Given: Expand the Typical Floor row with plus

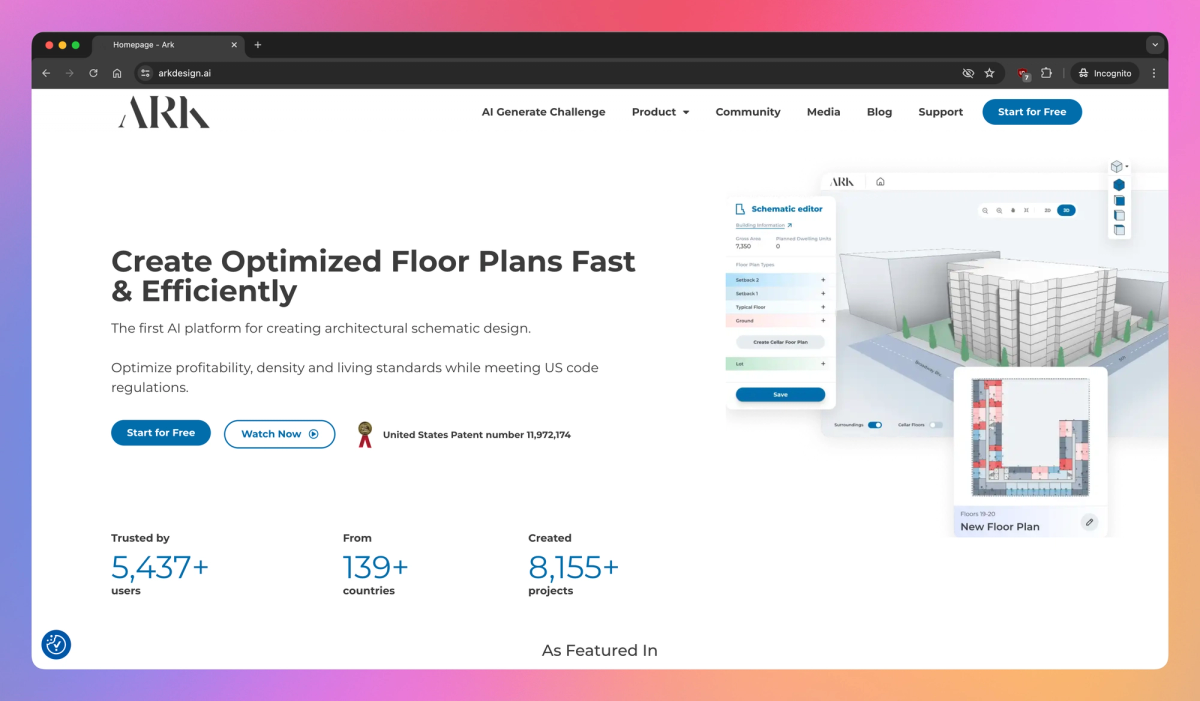Looking at the screenshot, I should tap(823, 307).
